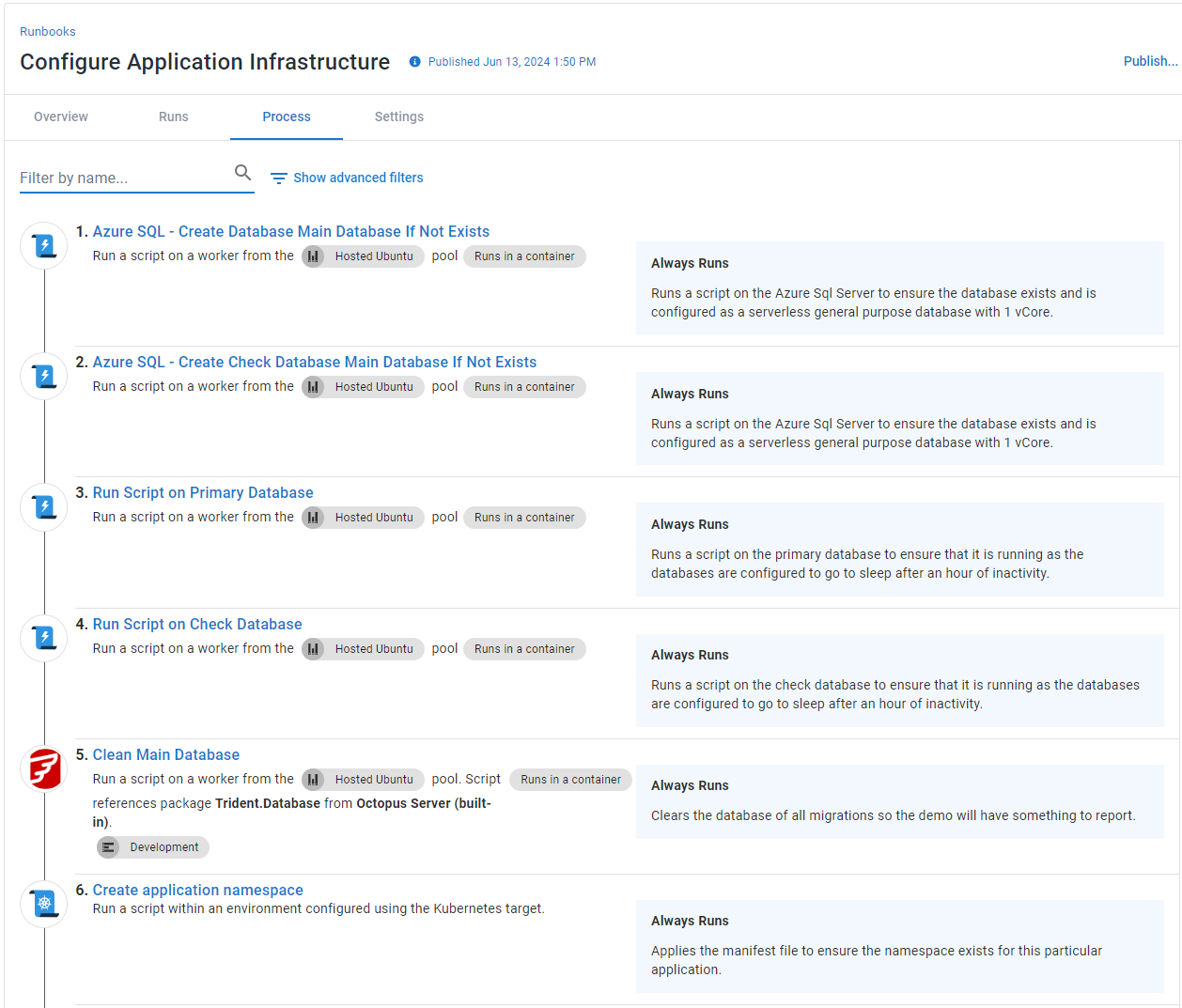
Task: Click the red Flyway icon for Clean Main Database
Action: click(43, 768)
